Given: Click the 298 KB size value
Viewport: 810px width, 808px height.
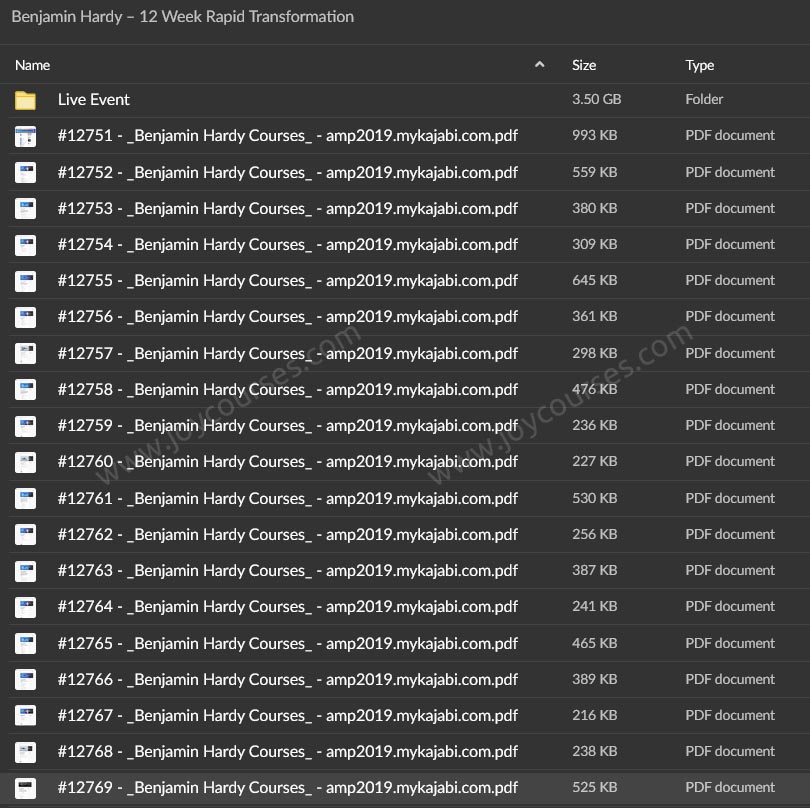Looking at the screenshot, I should pyautogui.click(x=595, y=353).
